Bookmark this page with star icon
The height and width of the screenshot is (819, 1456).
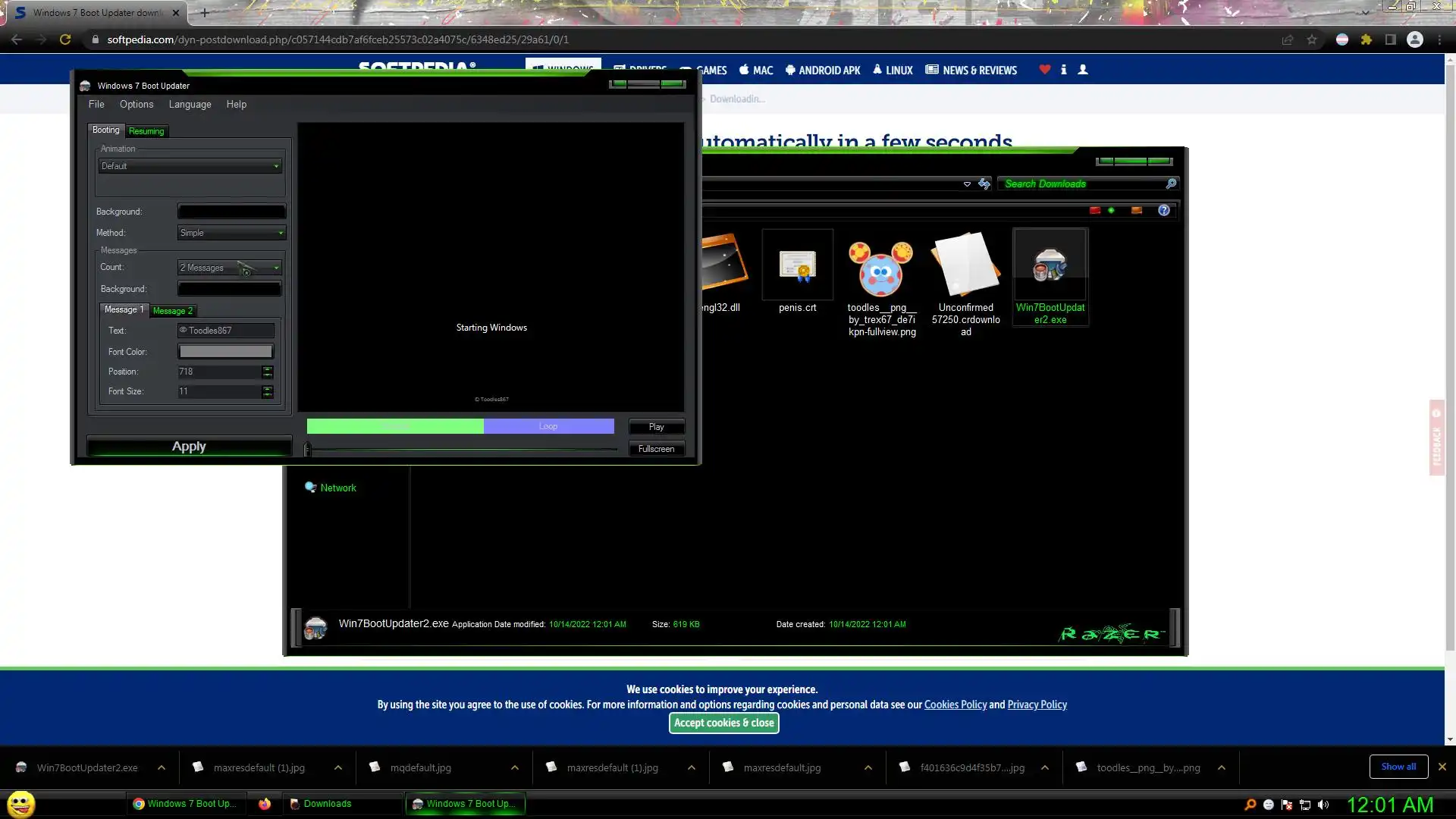(x=1312, y=39)
